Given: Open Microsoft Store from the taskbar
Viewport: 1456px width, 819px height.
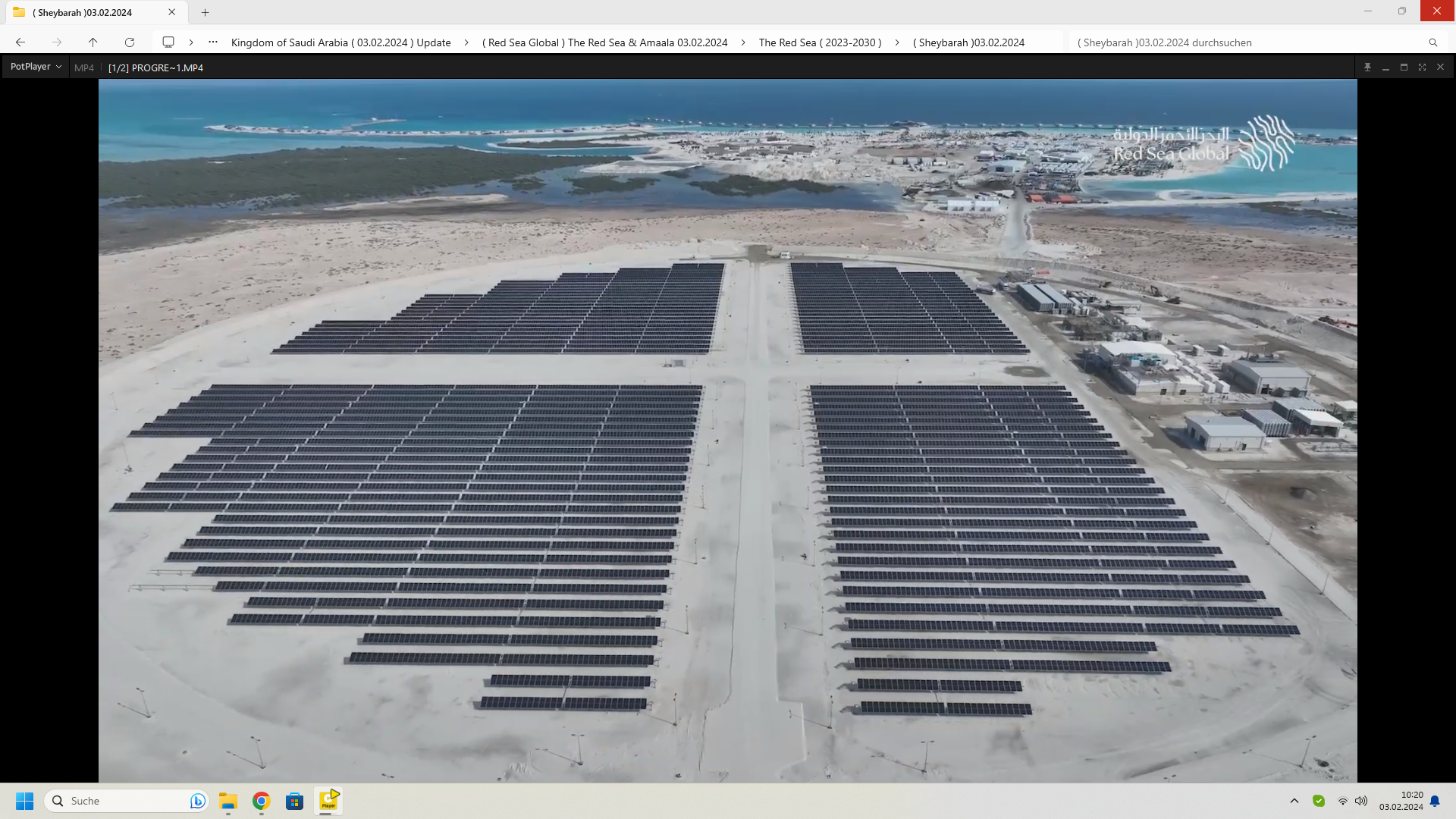Looking at the screenshot, I should (x=295, y=801).
